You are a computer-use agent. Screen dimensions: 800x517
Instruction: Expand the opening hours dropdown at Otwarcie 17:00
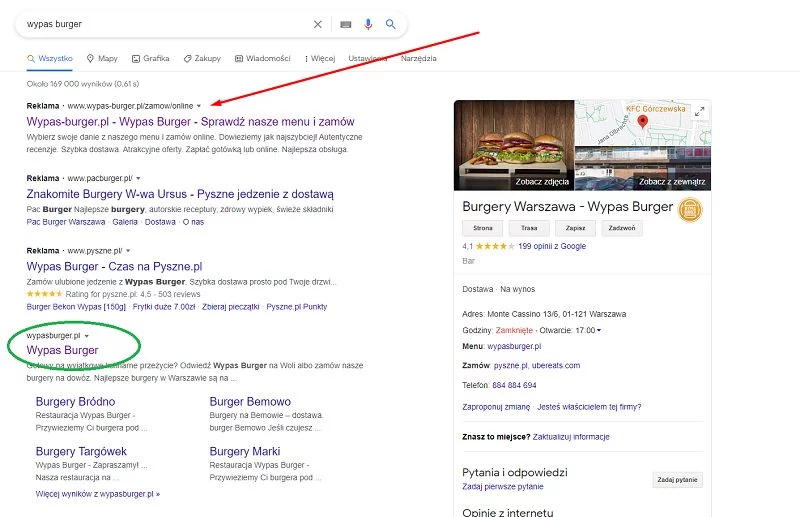point(599,330)
